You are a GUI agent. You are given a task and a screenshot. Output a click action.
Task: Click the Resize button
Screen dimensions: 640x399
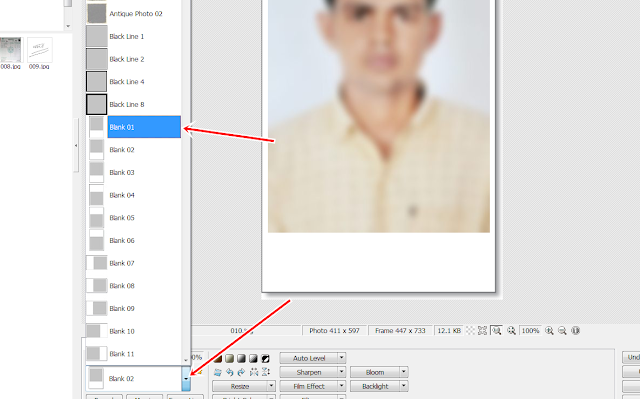click(x=240, y=386)
